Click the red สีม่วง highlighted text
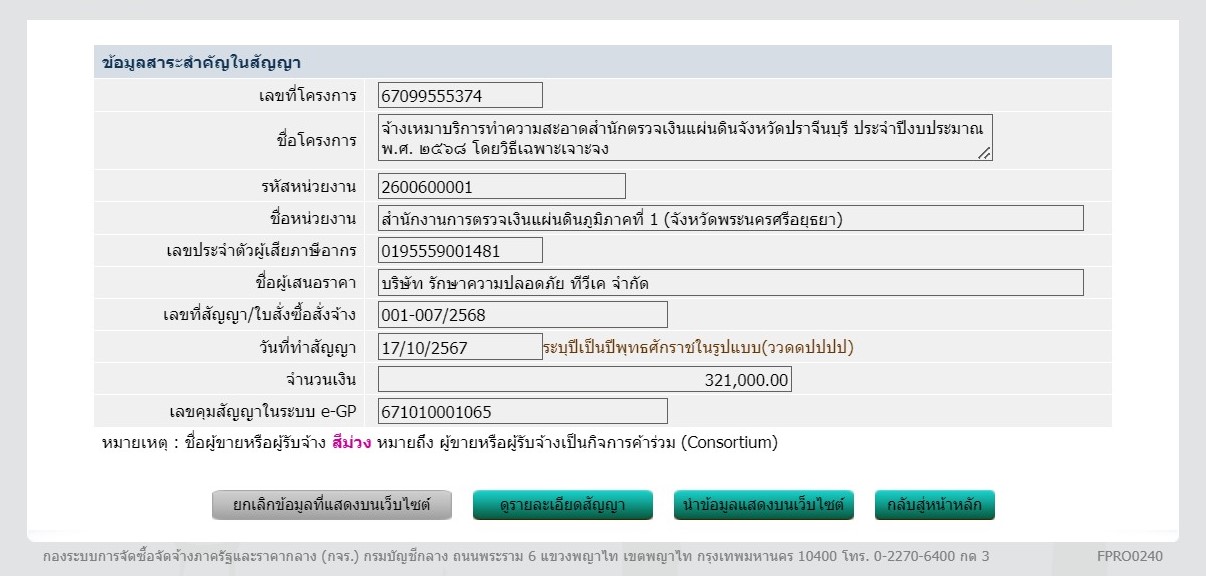Screen dimensions: 1206x576 (x=354, y=441)
